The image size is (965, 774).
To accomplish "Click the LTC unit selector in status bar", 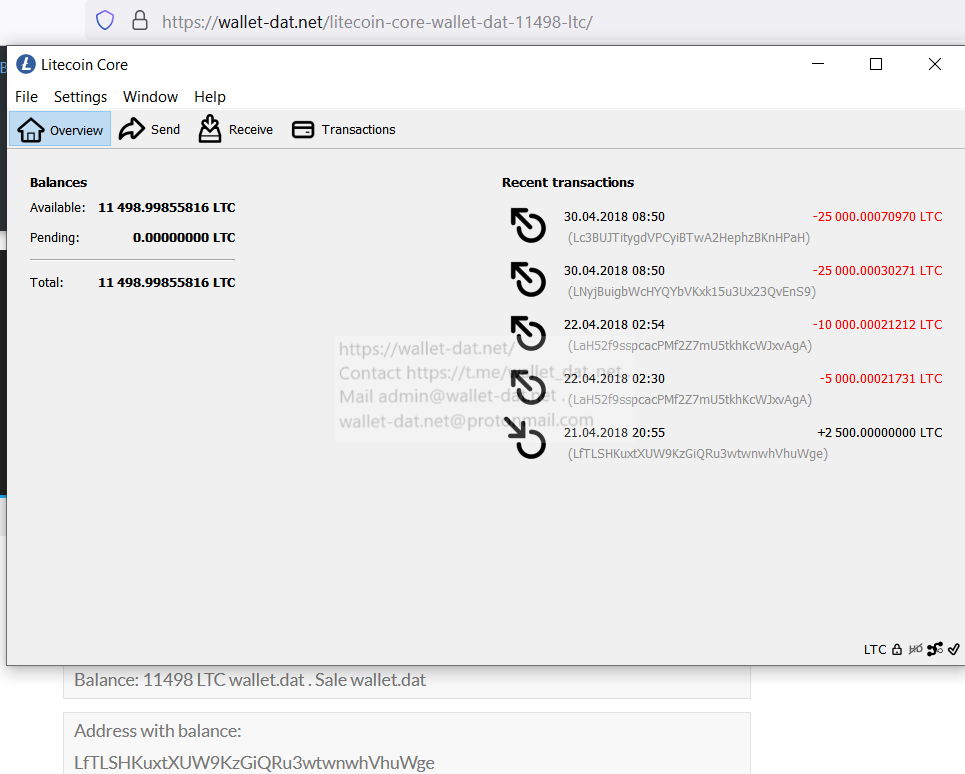I will point(875,649).
